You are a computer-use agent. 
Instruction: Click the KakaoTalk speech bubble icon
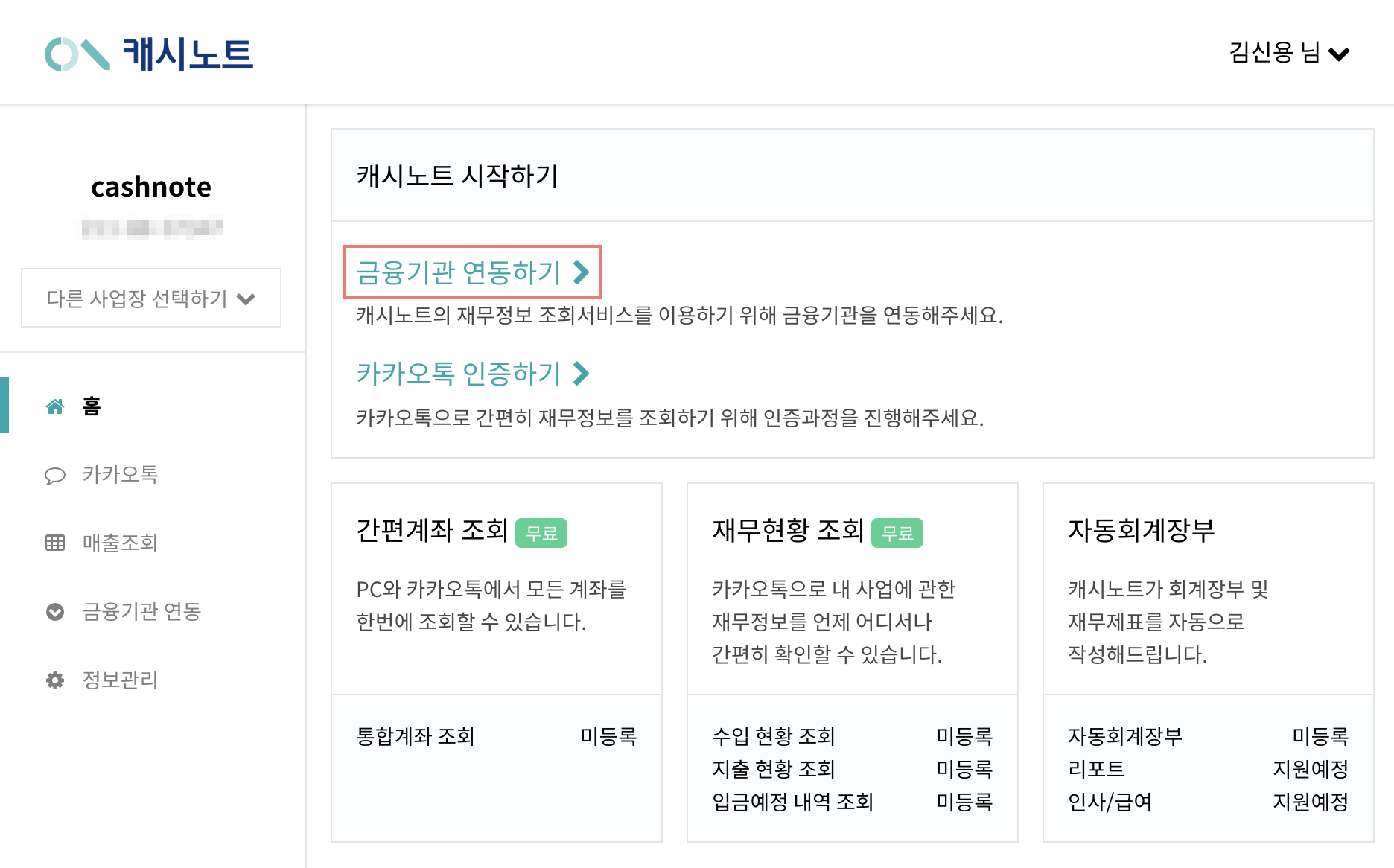55,475
